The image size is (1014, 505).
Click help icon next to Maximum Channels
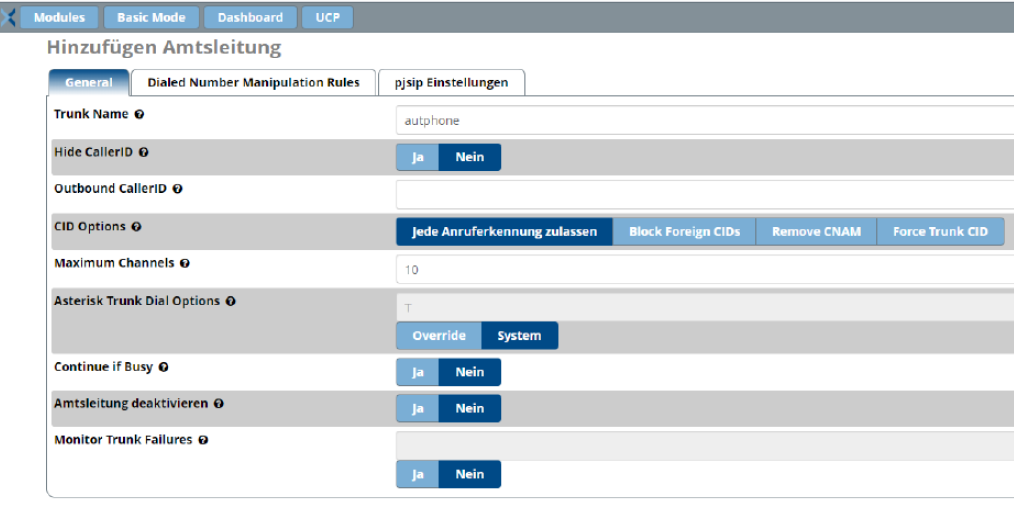(x=185, y=264)
